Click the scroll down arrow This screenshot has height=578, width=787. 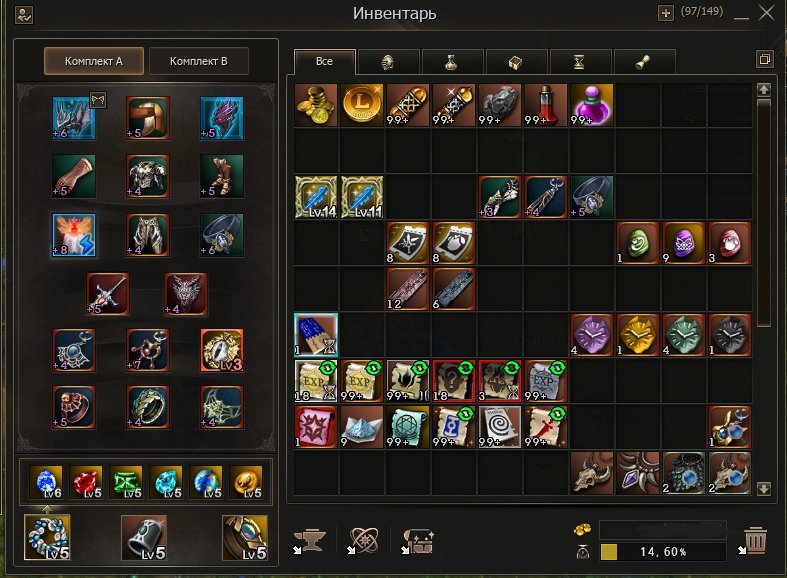tap(763, 488)
